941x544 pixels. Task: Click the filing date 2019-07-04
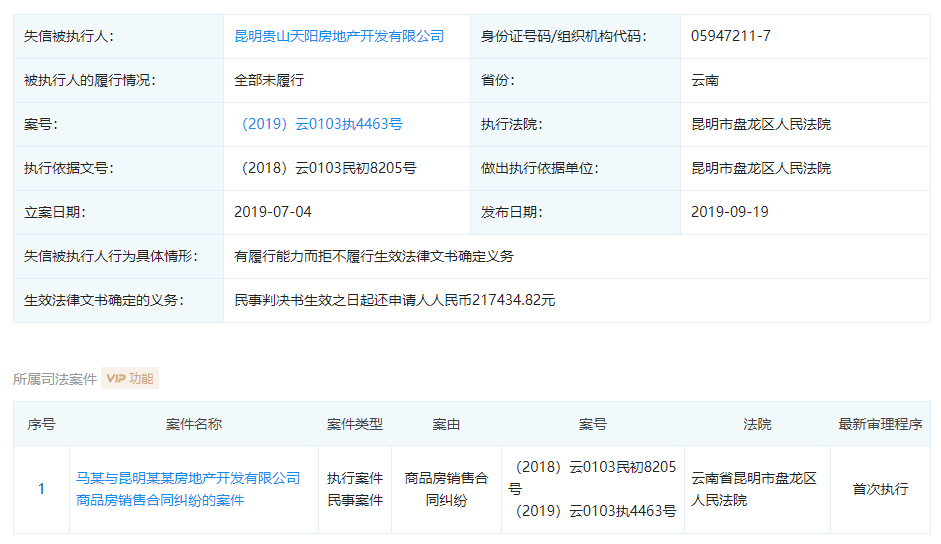[273, 212]
